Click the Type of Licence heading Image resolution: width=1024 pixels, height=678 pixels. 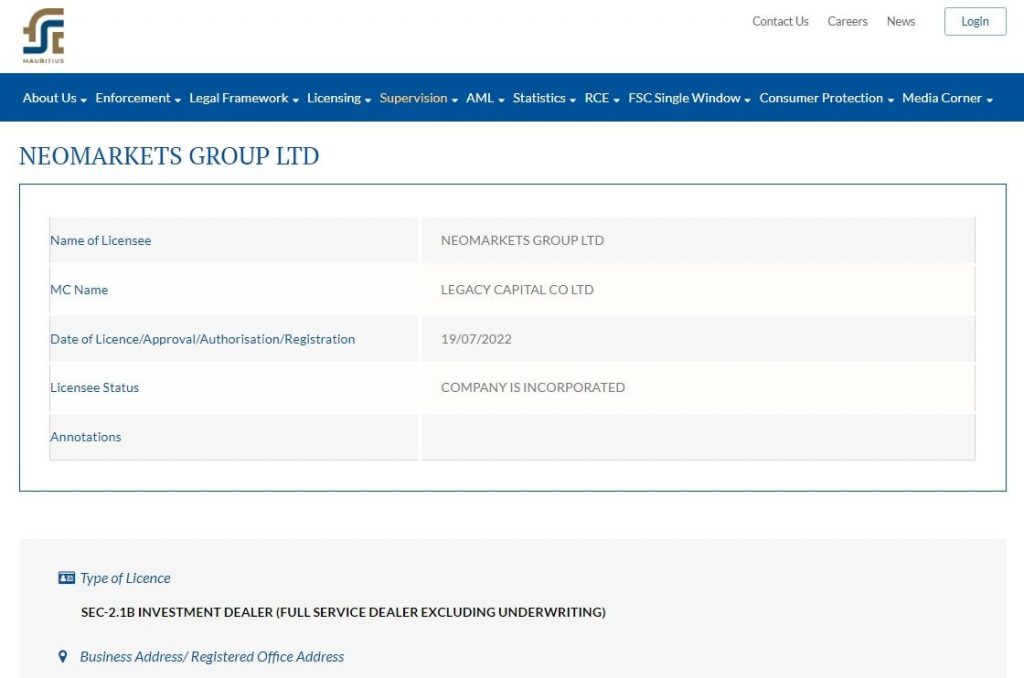pyautogui.click(x=125, y=578)
